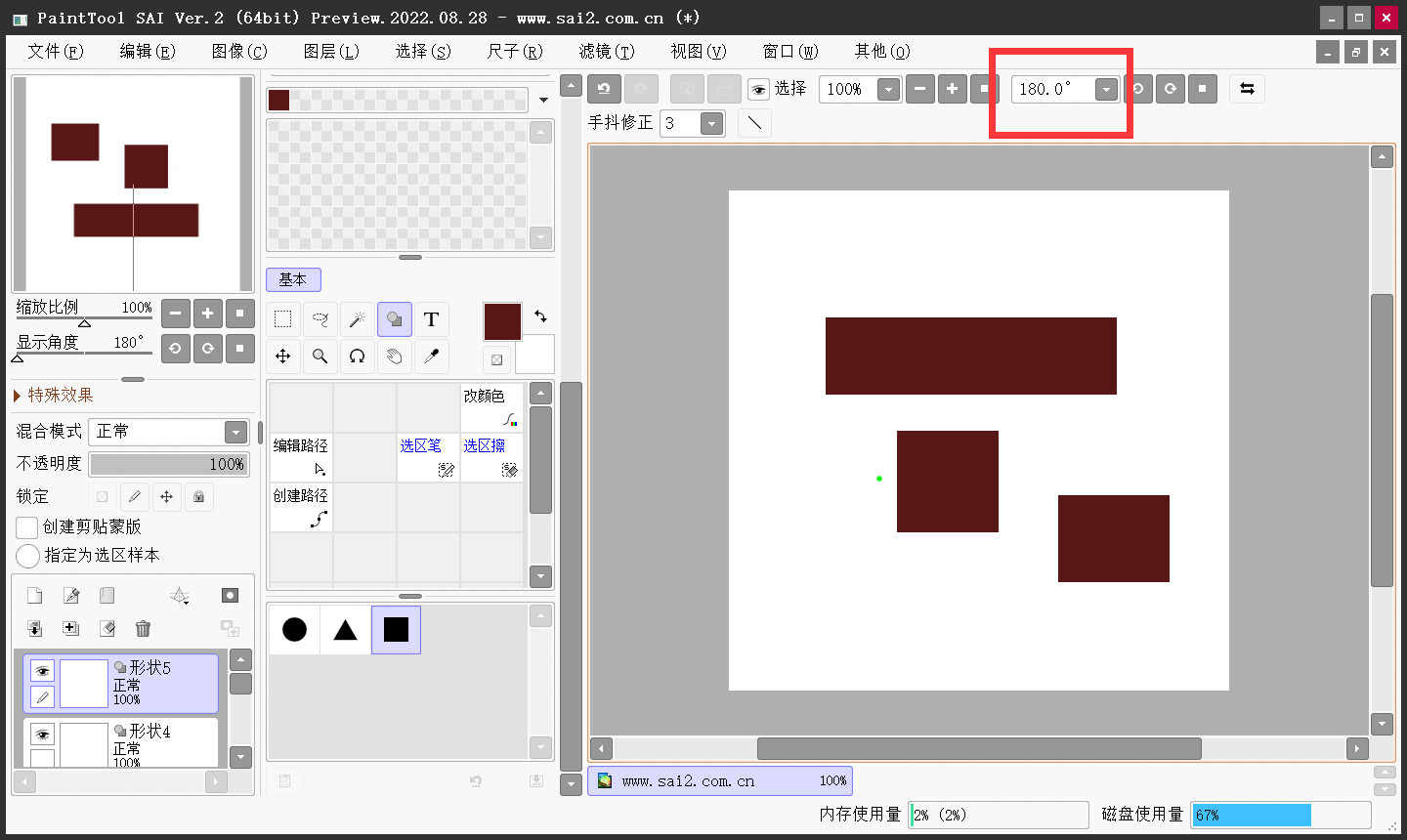The width and height of the screenshot is (1407, 840).
Task: Zoom out using navigator minus button
Action: pyautogui.click(x=175, y=314)
